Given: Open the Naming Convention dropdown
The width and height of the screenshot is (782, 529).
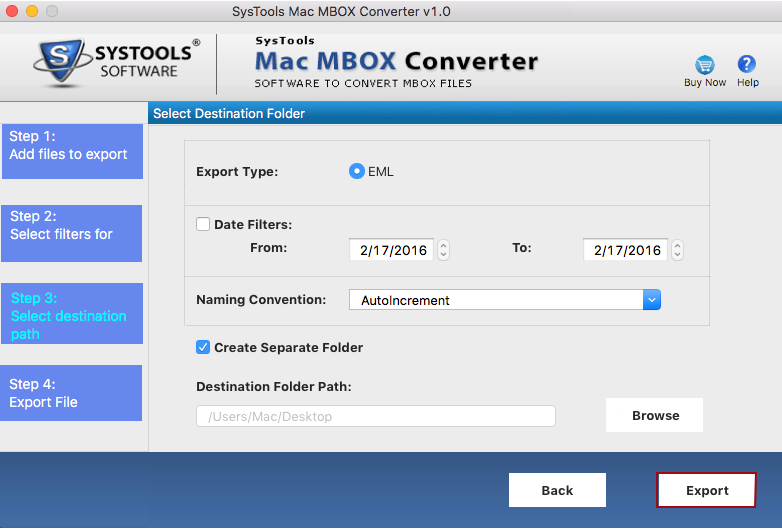Looking at the screenshot, I should 505,300.
